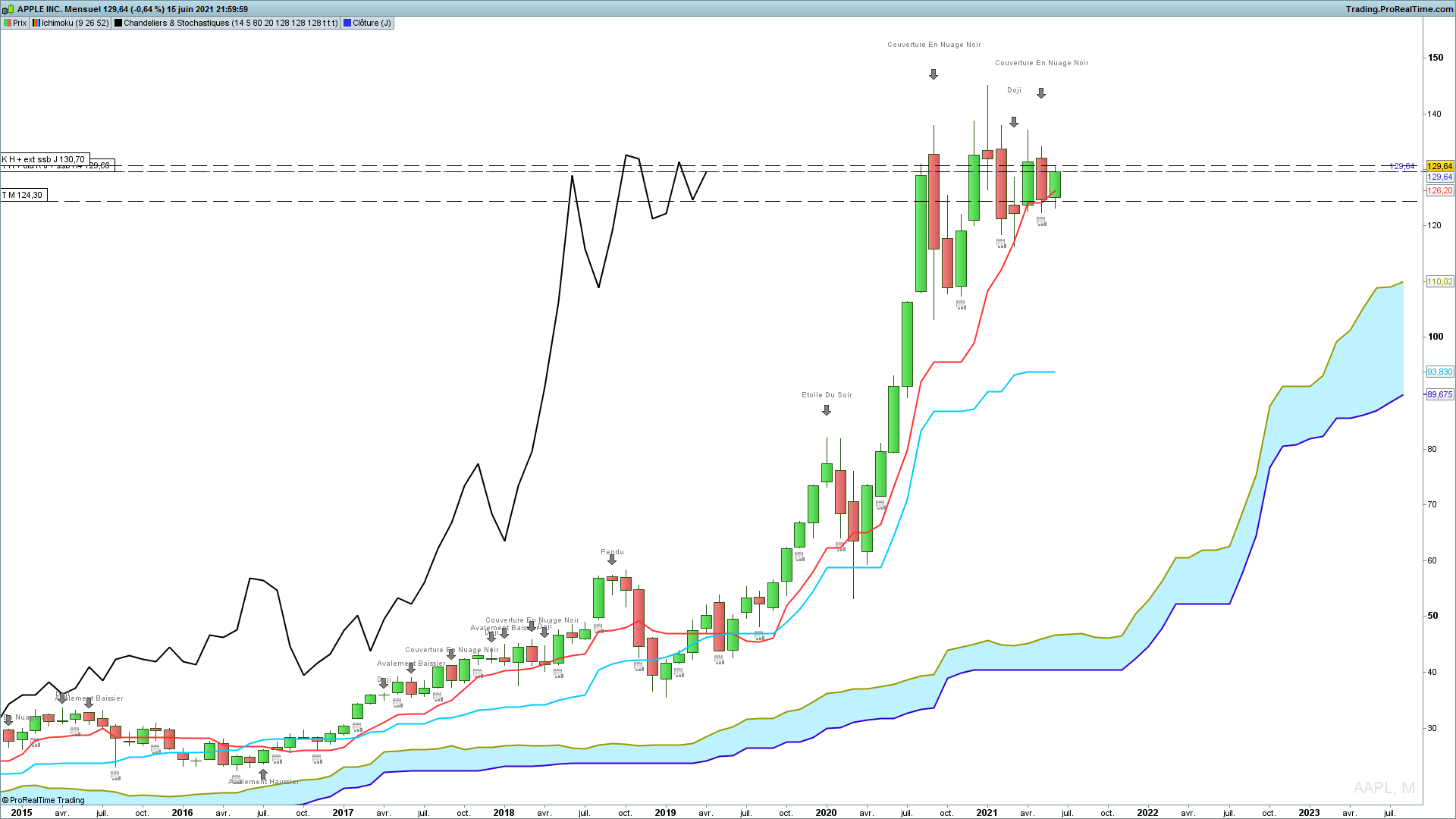The image size is (1456, 819).
Task: Click the yellow 129,64 current price tag
Action: 1439,166
